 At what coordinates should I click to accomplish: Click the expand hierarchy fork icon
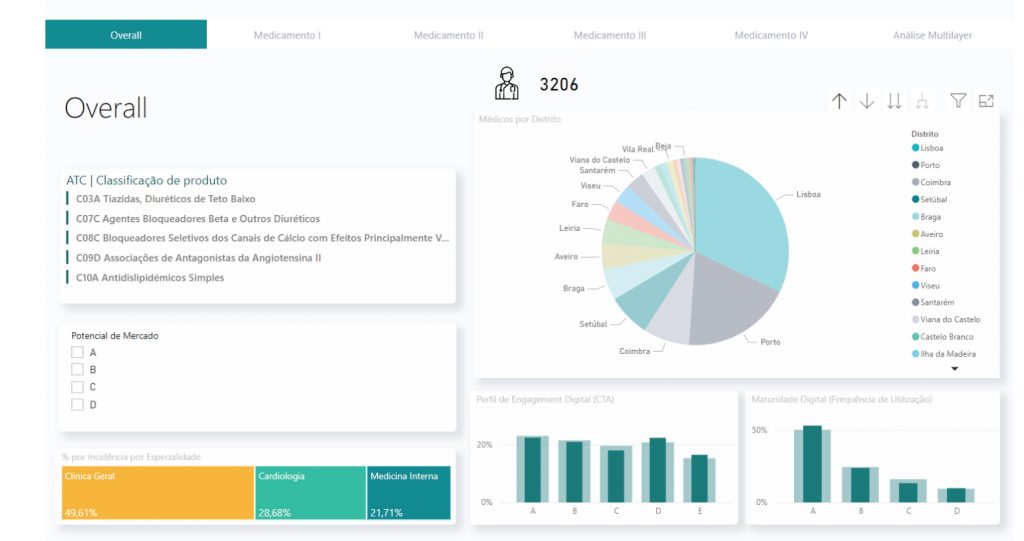pyautogui.click(x=922, y=101)
